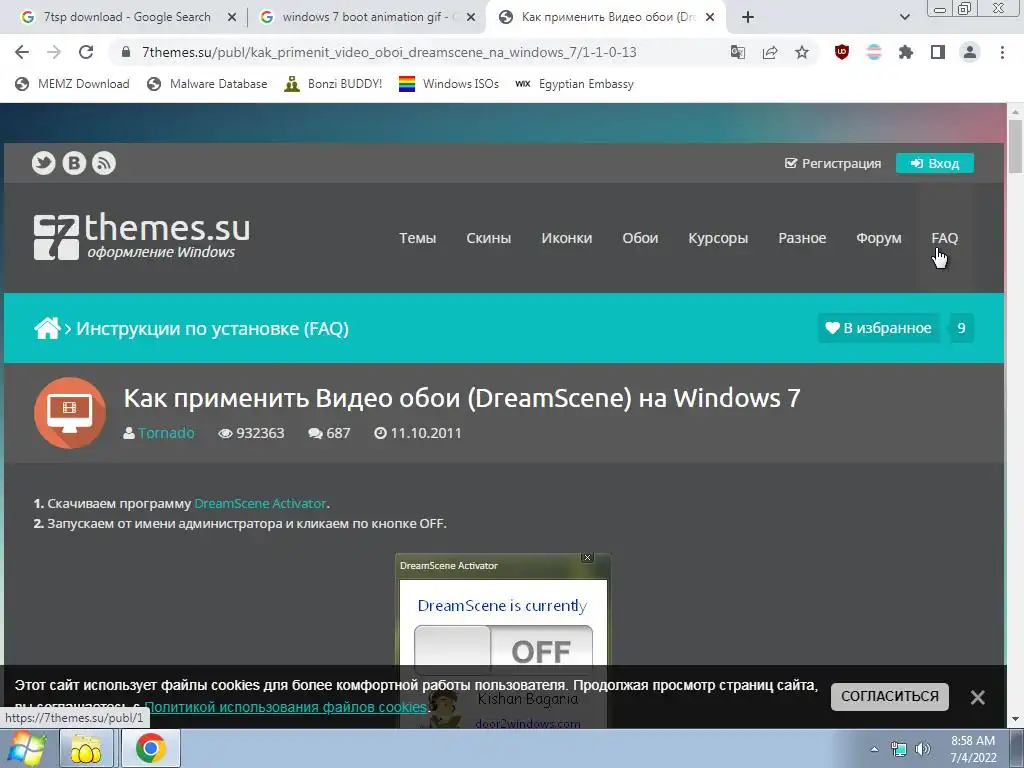Click the orange monitor article icon

click(70, 413)
